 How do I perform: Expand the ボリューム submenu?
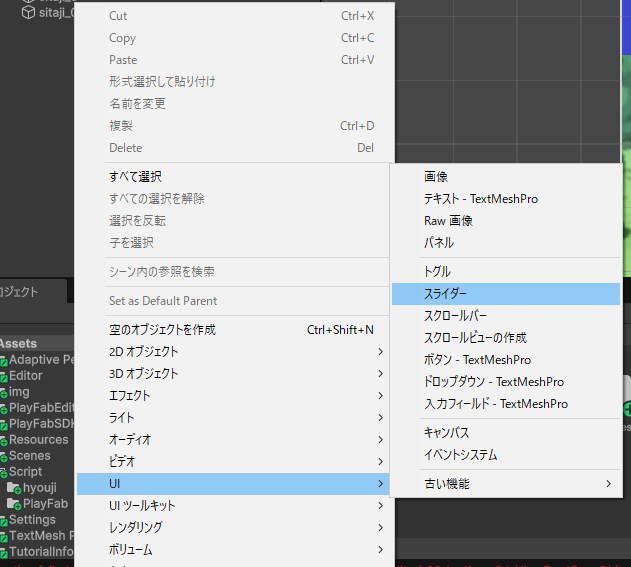coord(233,550)
